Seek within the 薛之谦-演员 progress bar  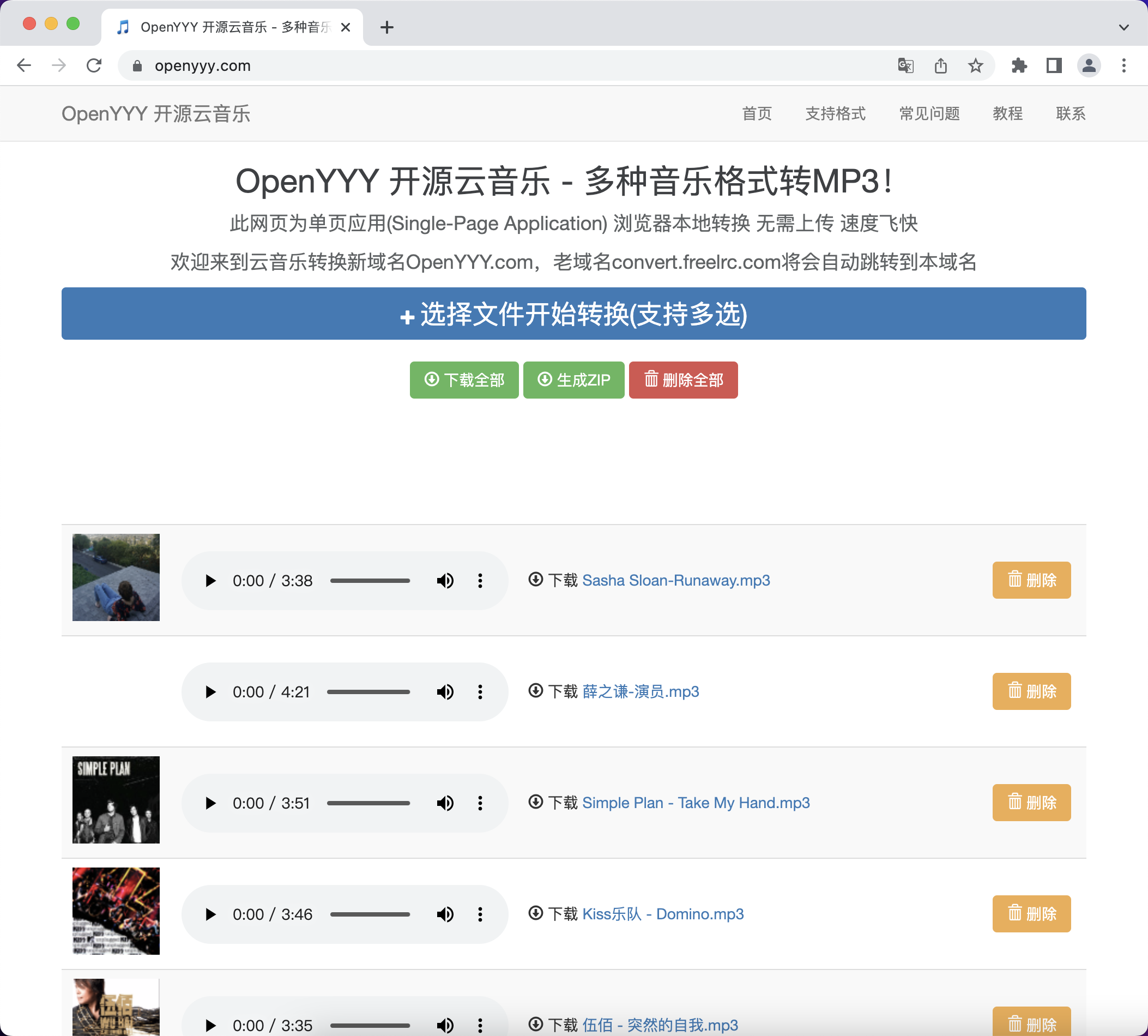[368, 692]
